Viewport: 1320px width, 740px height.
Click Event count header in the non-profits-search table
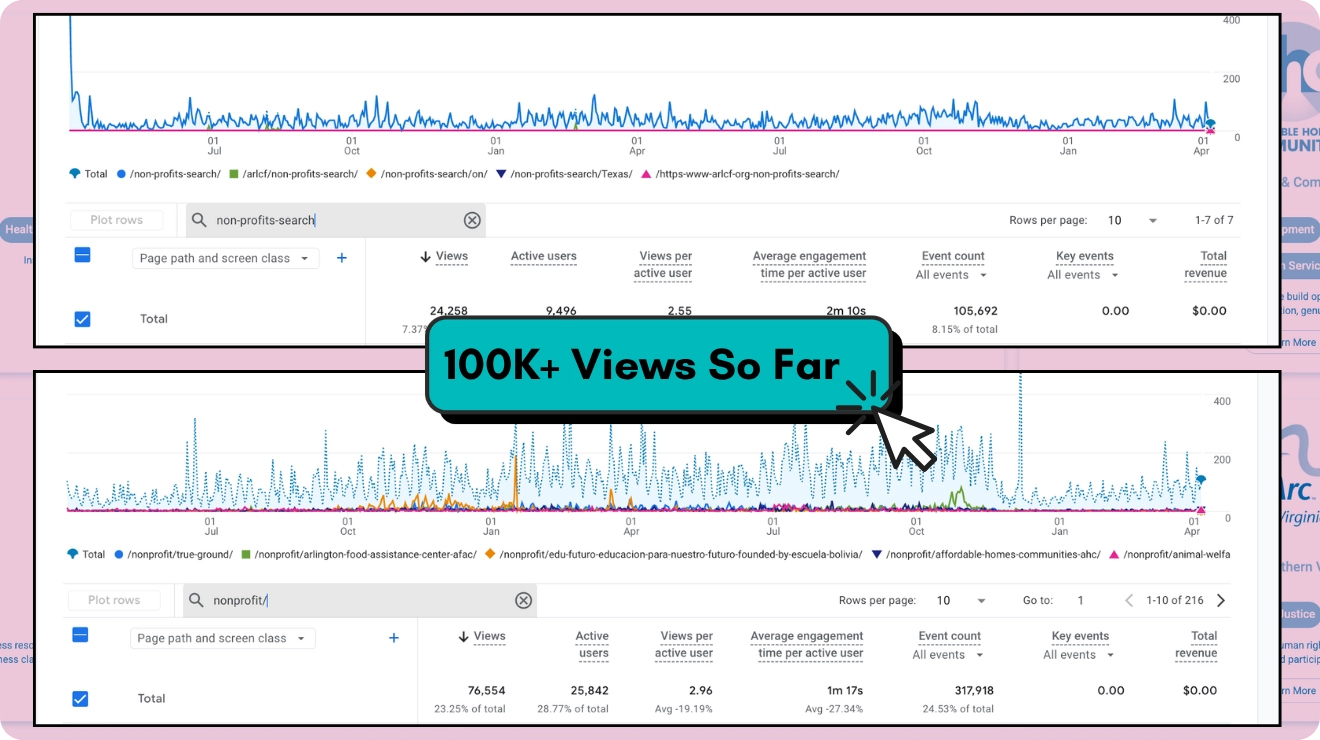(953, 256)
